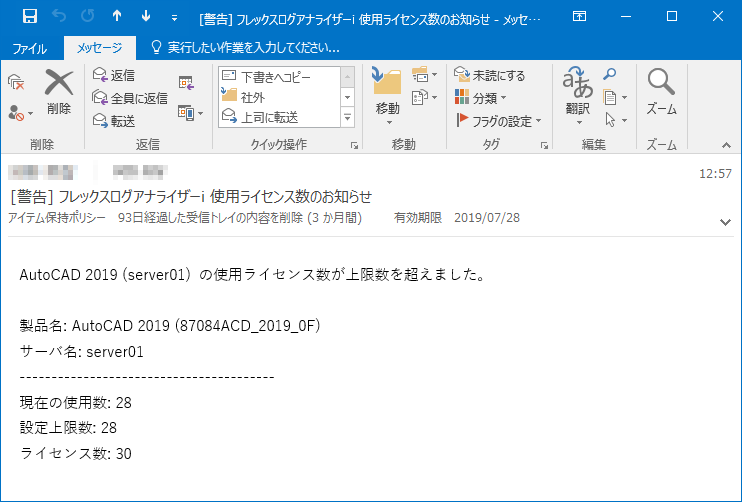Forward the email with 転送
The image size is (742, 502).
pyautogui.click(x=114, y=121)
